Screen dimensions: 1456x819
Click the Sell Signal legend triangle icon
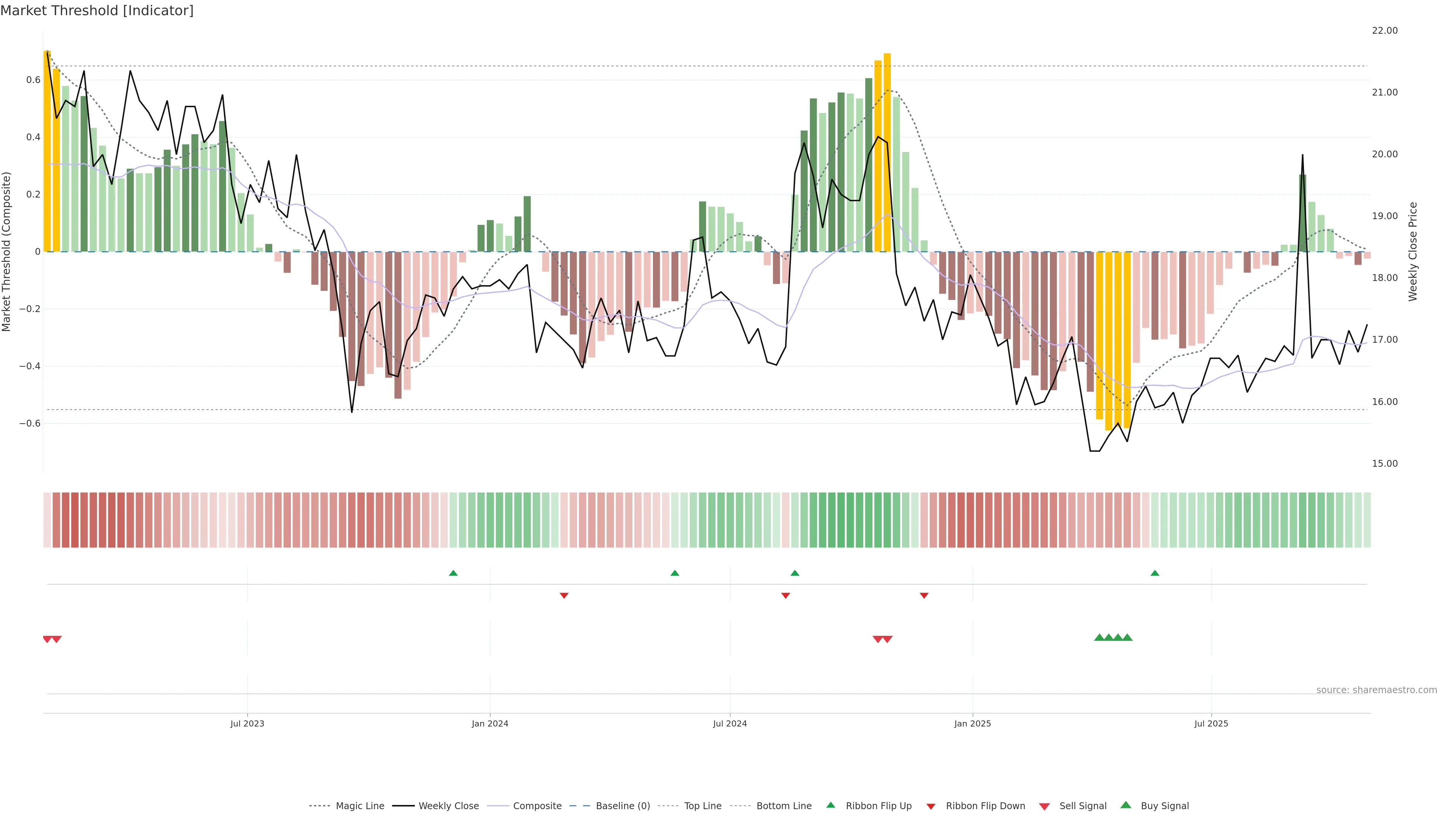(x=1044, y=806)
